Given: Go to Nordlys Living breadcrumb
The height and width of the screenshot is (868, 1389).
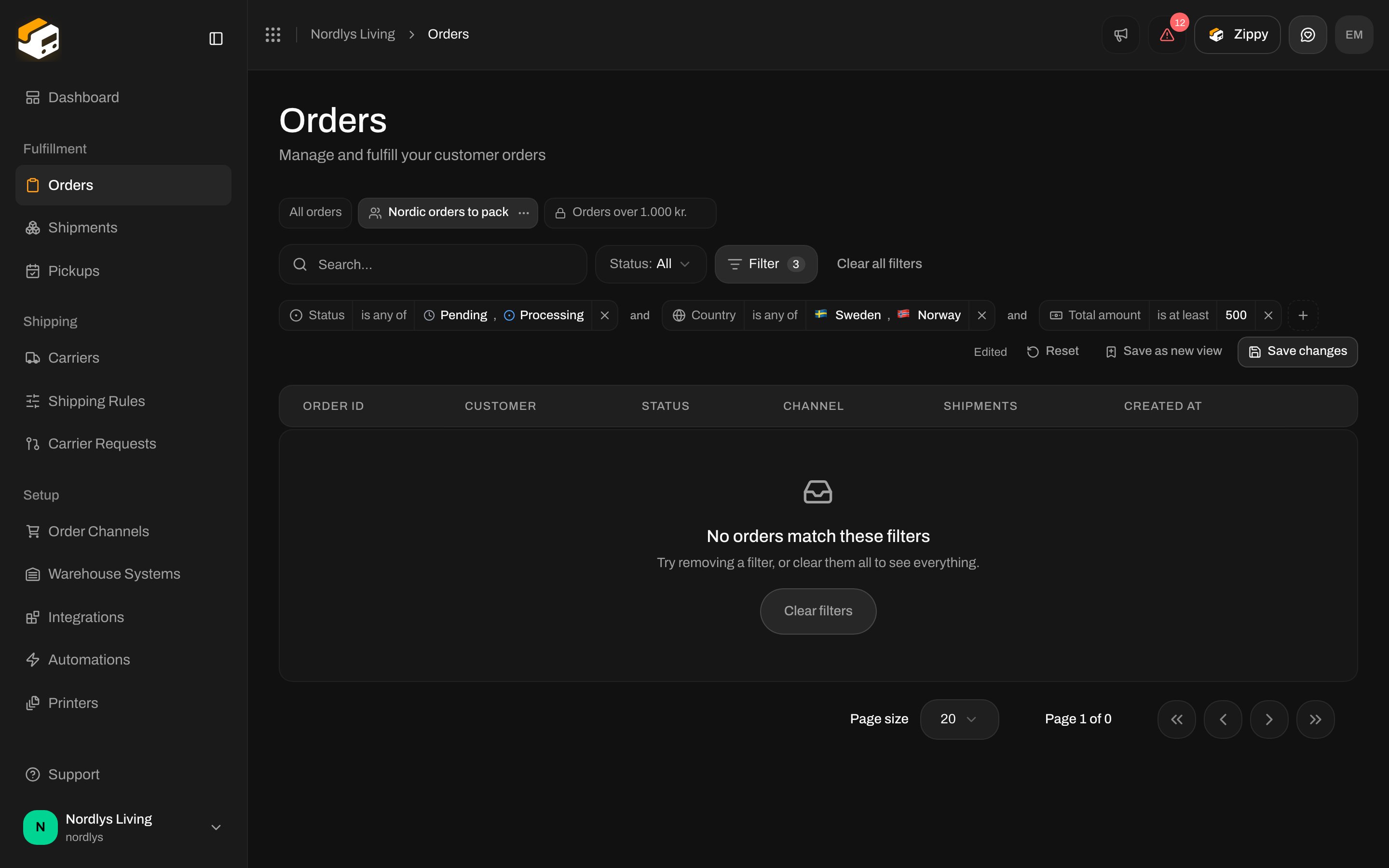Looking at the screenshot, I should pos(353,34).
